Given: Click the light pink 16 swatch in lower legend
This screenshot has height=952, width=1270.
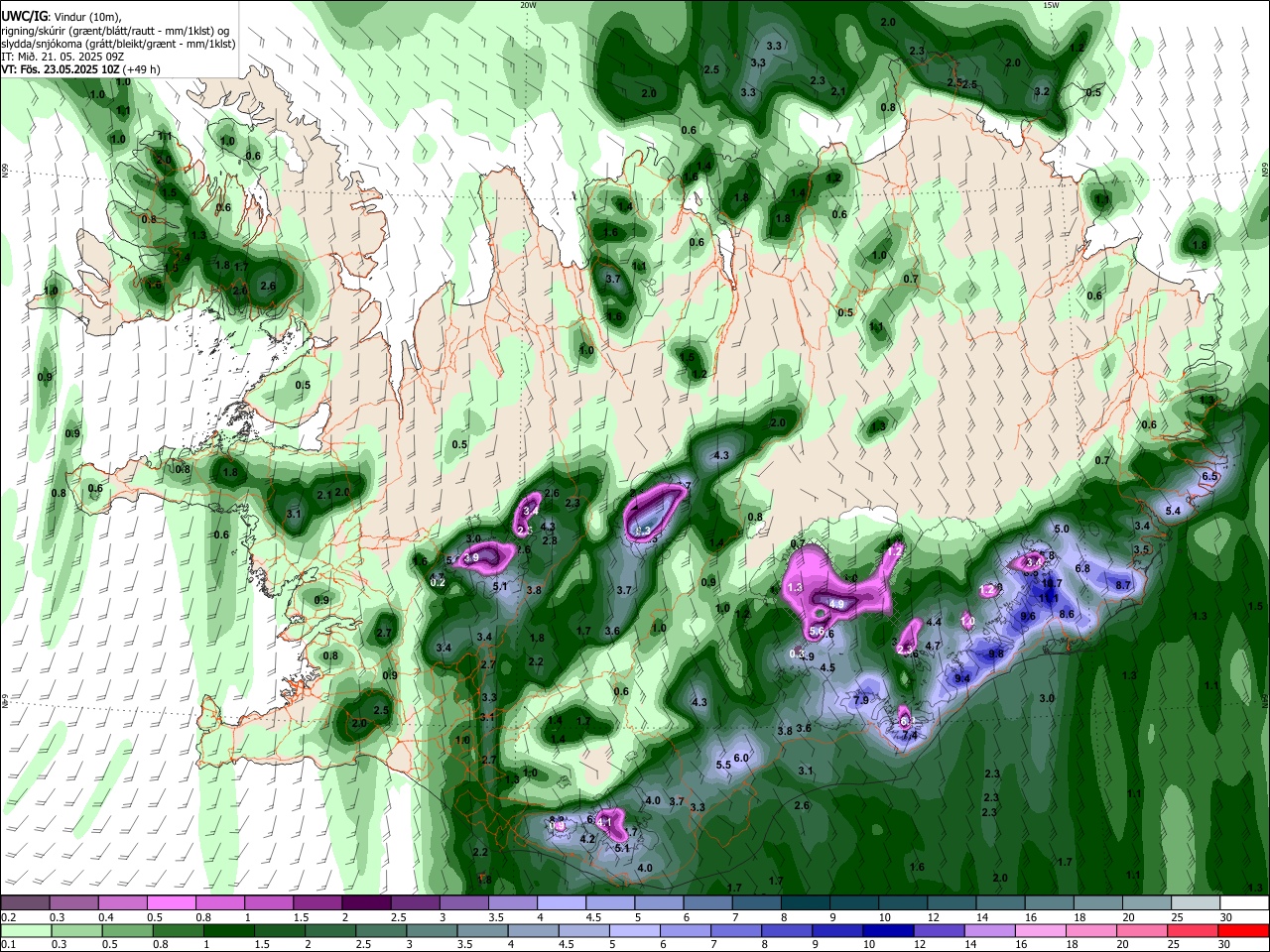Looking at the screenshot, I should tap(1041, 931).
